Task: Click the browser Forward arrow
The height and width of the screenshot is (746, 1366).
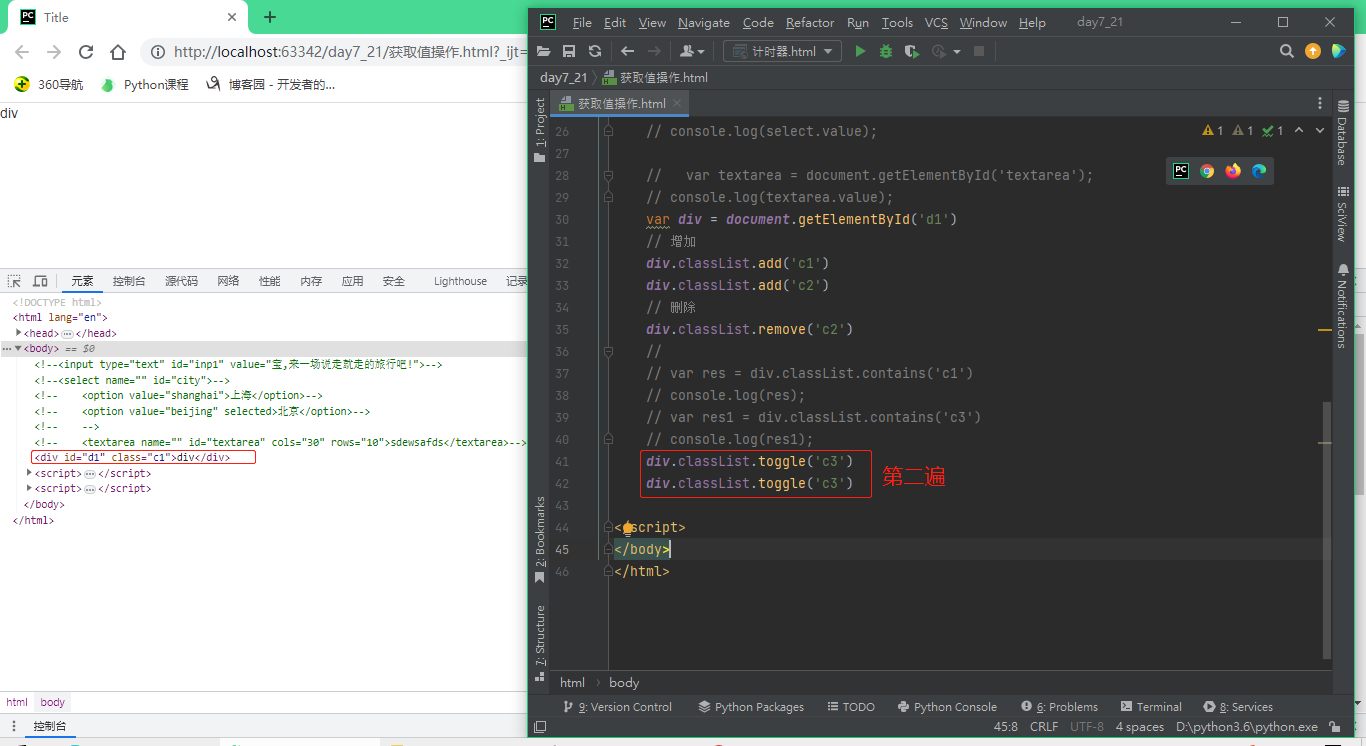Action: 54,52
